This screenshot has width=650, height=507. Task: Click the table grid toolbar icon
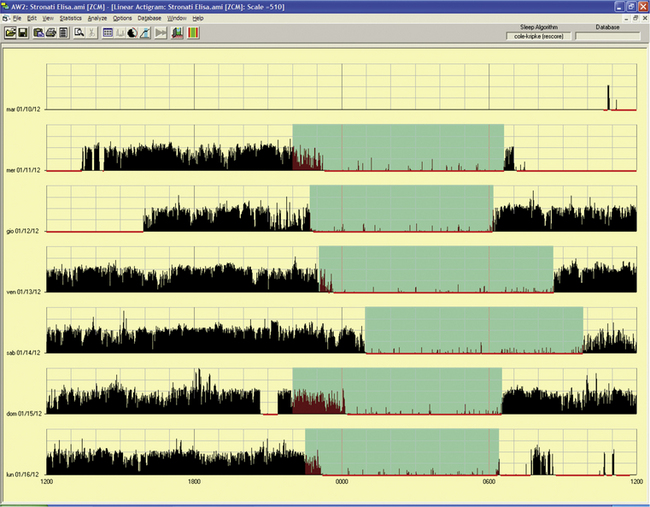click(x=108, y=33)
